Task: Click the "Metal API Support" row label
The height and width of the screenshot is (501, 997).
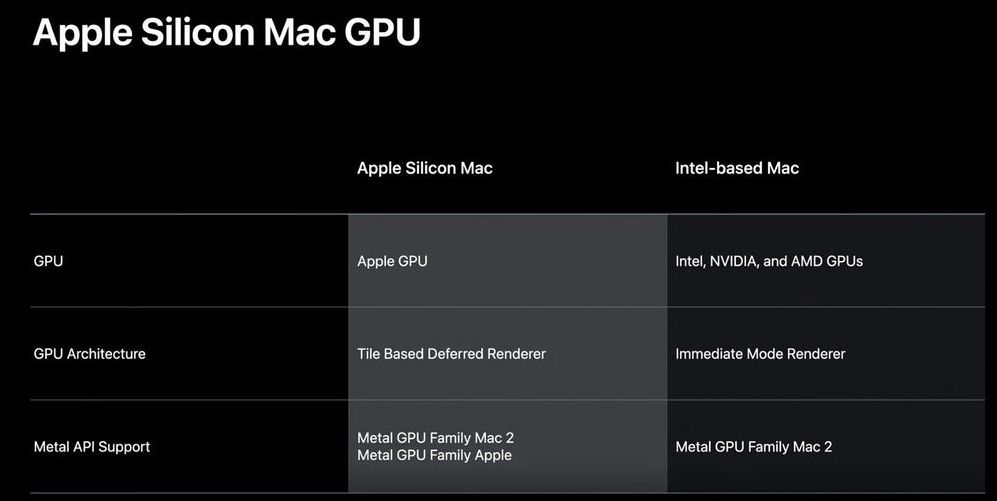Action: [x=91, y=447]
